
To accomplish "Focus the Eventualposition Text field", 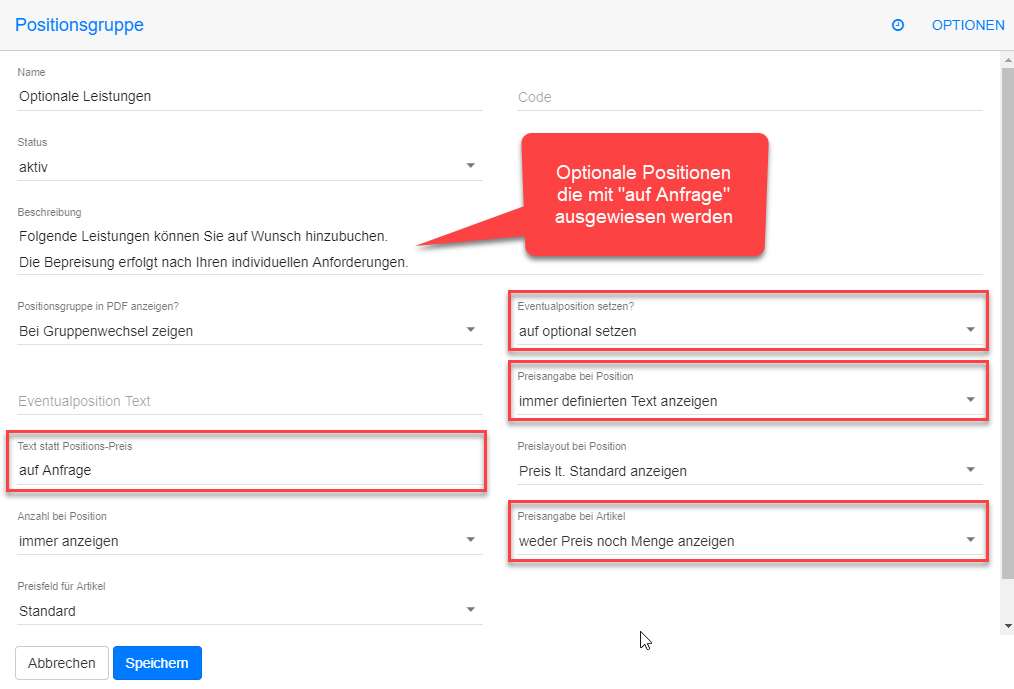I will (x=250, y=401).
